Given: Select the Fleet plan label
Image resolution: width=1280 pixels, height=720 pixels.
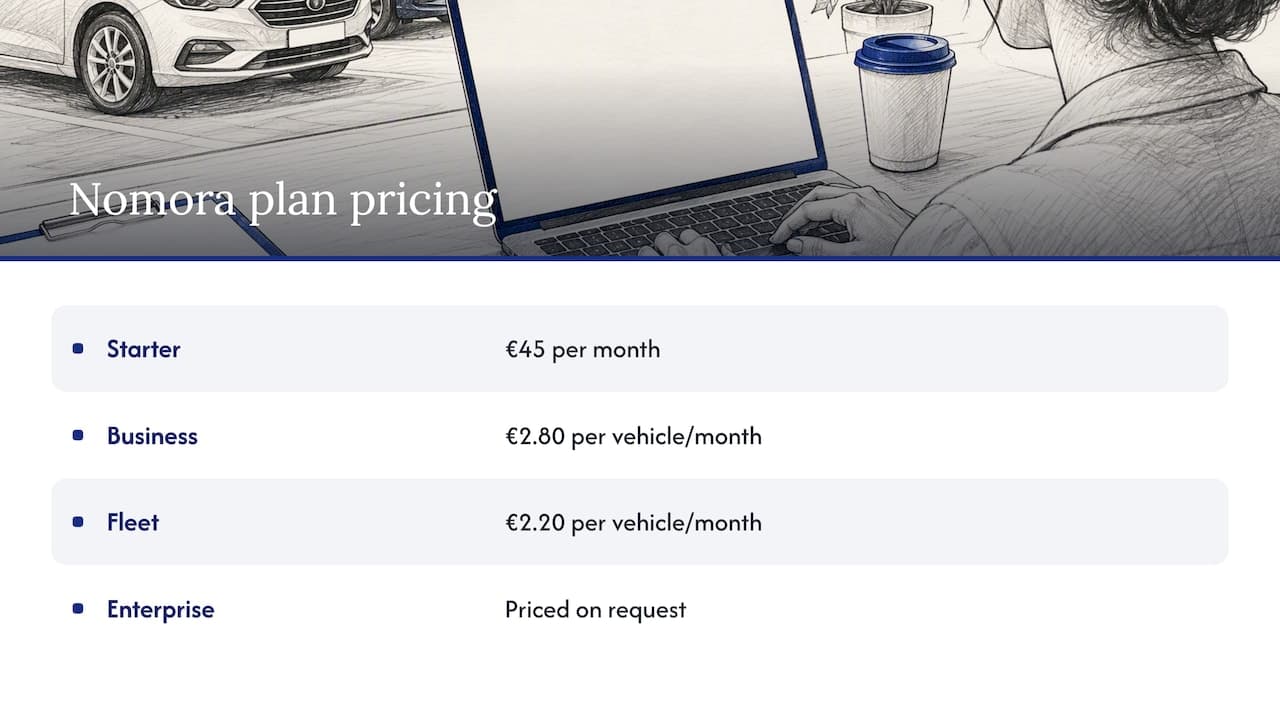Looking at the screenshot, I should coord(133,522).
